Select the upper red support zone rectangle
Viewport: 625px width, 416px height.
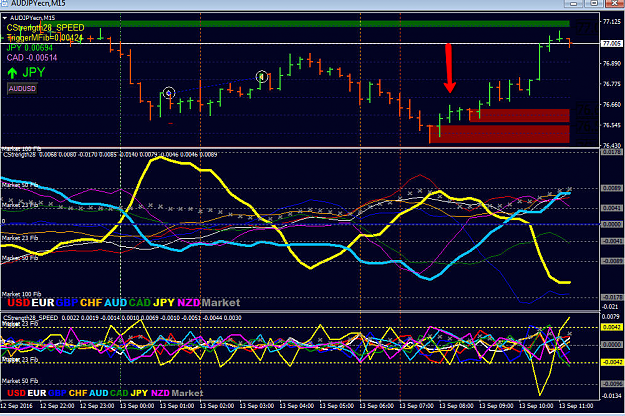coord(519,115)
